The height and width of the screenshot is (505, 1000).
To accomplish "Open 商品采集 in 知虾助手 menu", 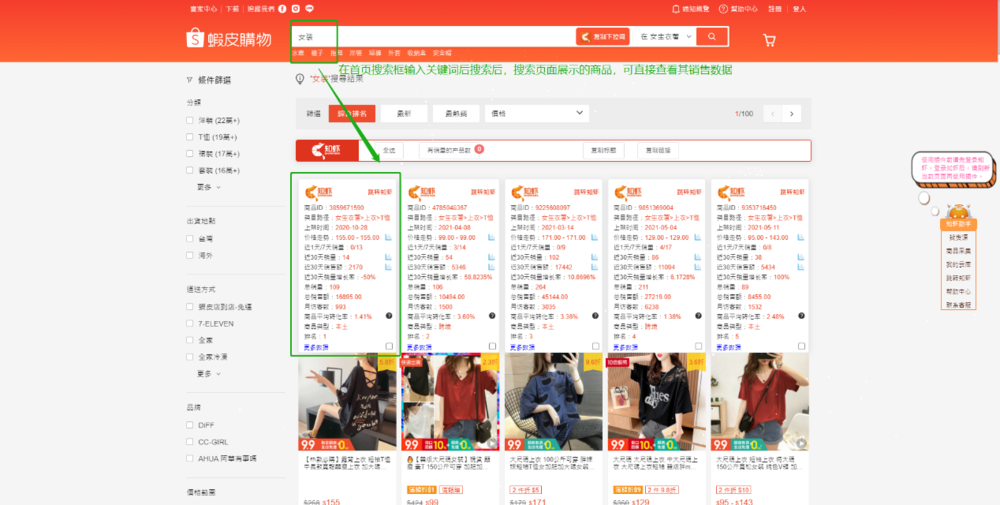I will click(x=958, y=251).
